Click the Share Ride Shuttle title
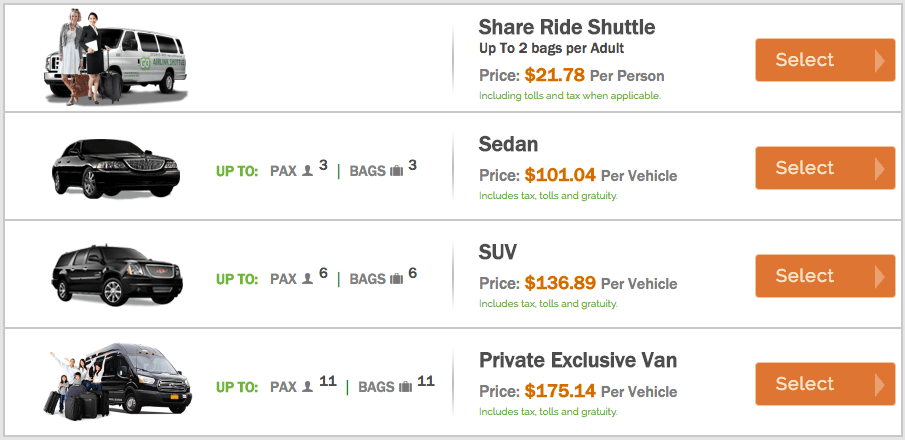905x440 pixels. click(x=567, y=27)
